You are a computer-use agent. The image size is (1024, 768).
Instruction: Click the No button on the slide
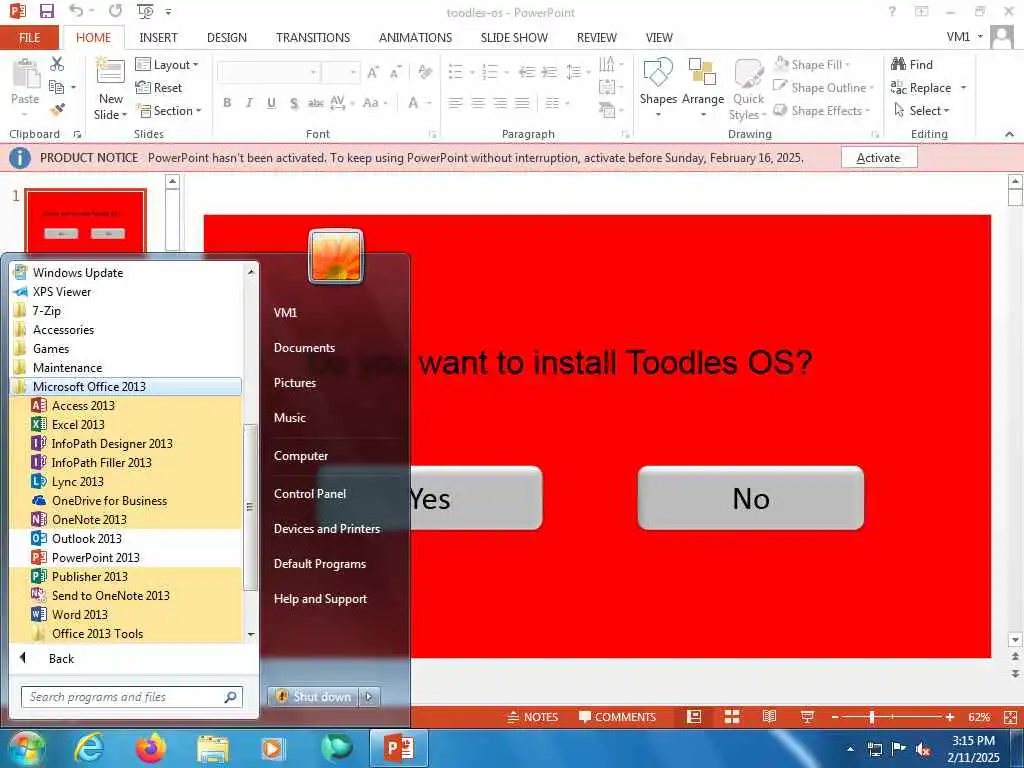(x=750, y=498)
